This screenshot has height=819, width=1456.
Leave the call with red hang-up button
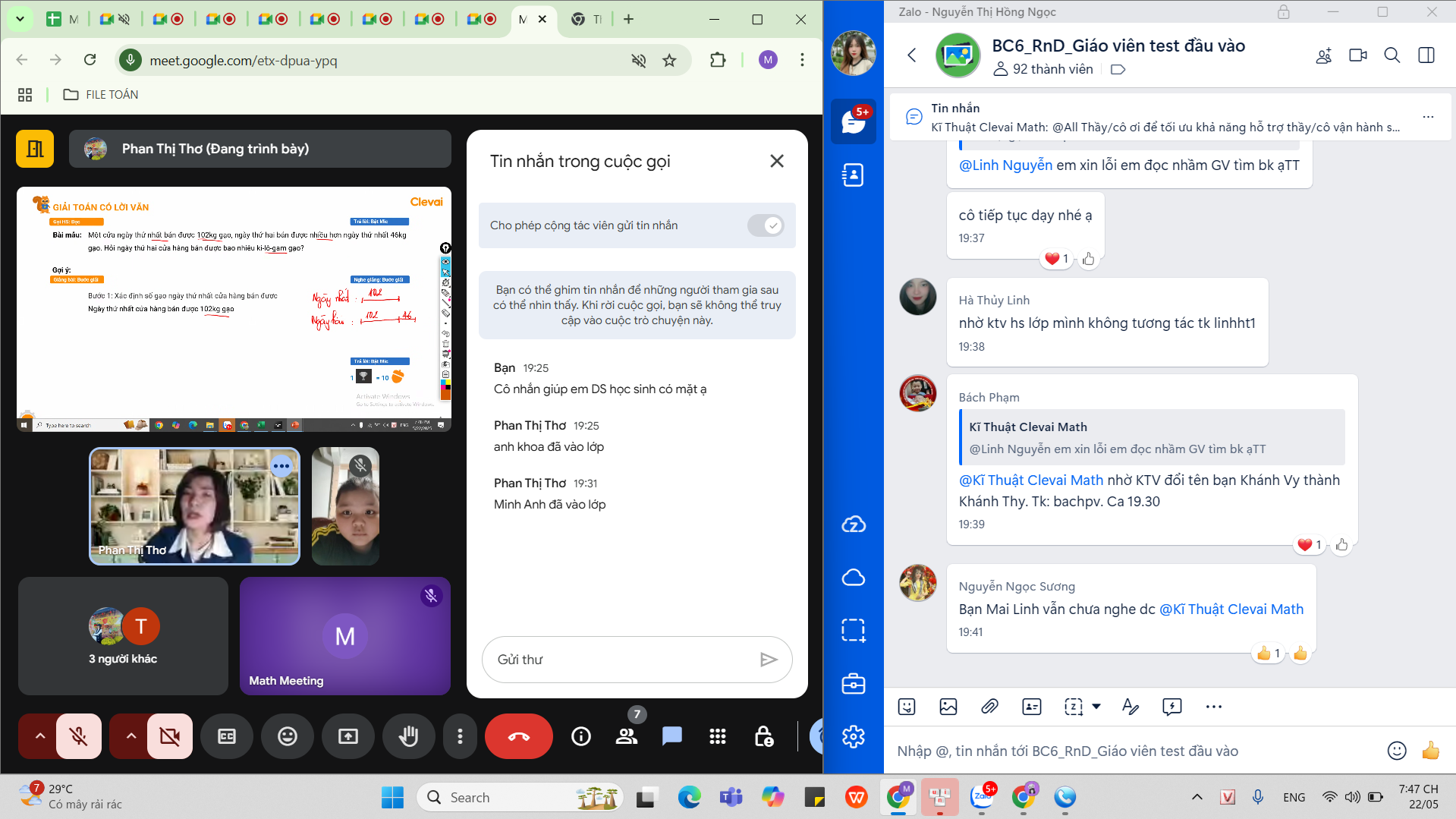(x=519, y=736)
